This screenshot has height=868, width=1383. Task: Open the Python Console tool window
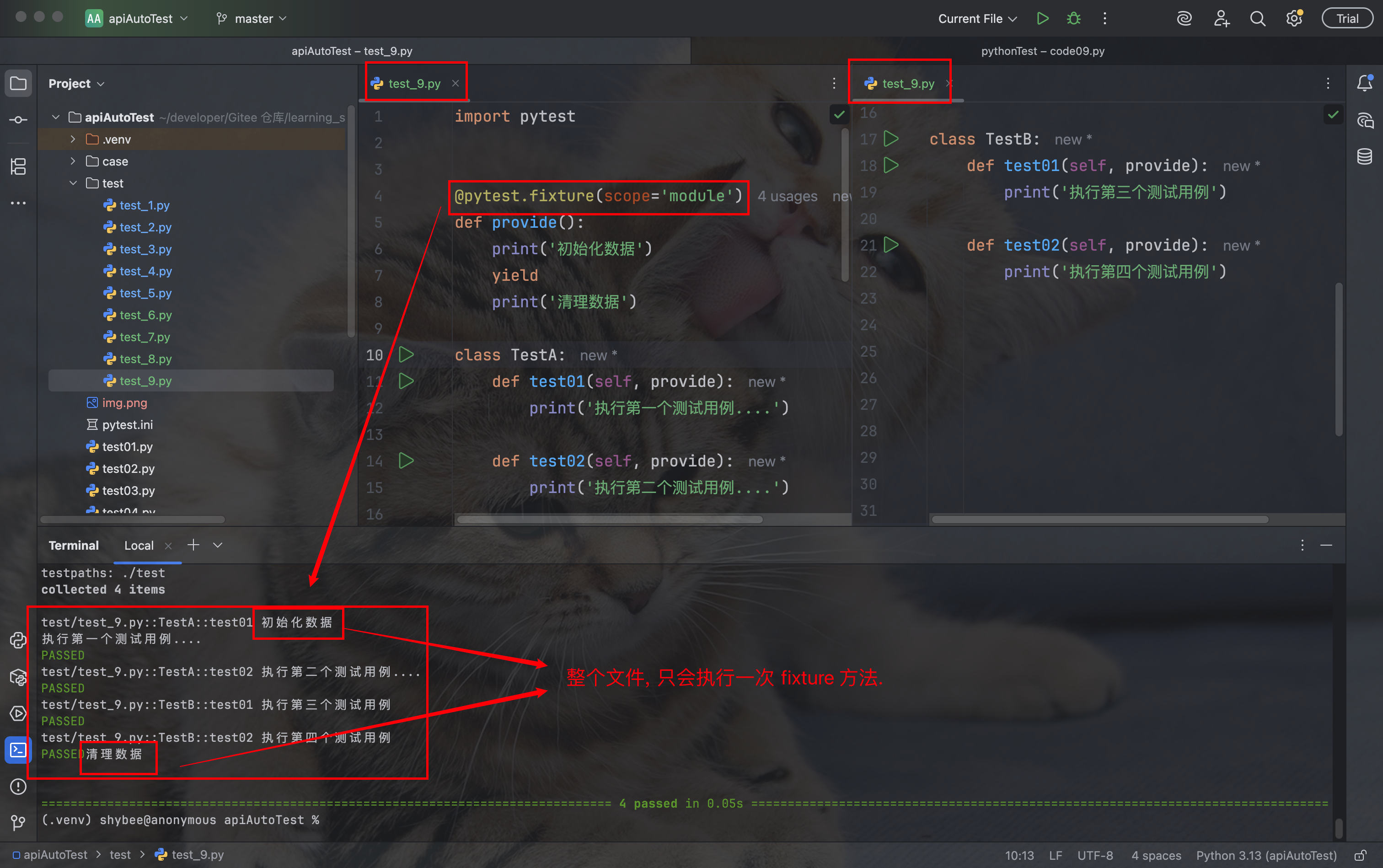(18, 640)
